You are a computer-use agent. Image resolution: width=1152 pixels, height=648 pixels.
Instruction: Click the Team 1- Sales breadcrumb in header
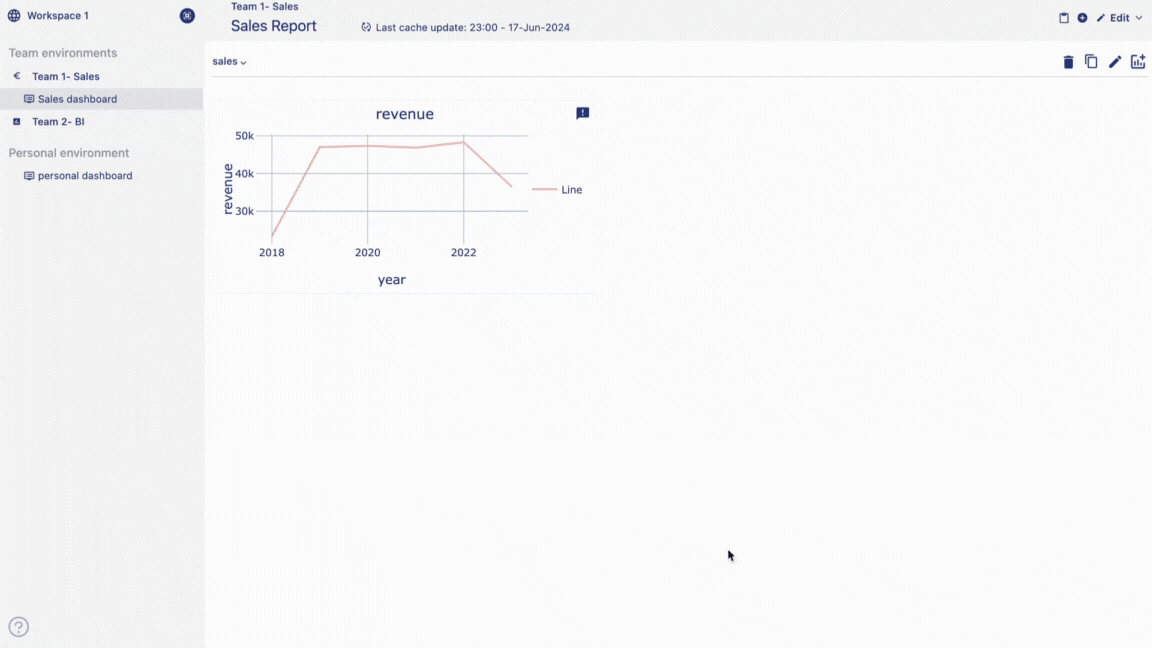[264, 7]
